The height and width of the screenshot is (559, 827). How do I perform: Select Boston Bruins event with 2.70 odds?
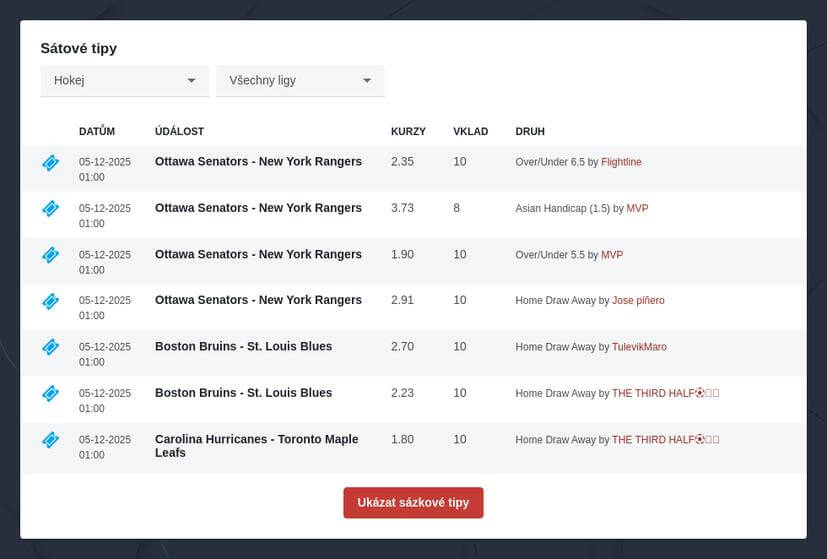pos(243,347)
